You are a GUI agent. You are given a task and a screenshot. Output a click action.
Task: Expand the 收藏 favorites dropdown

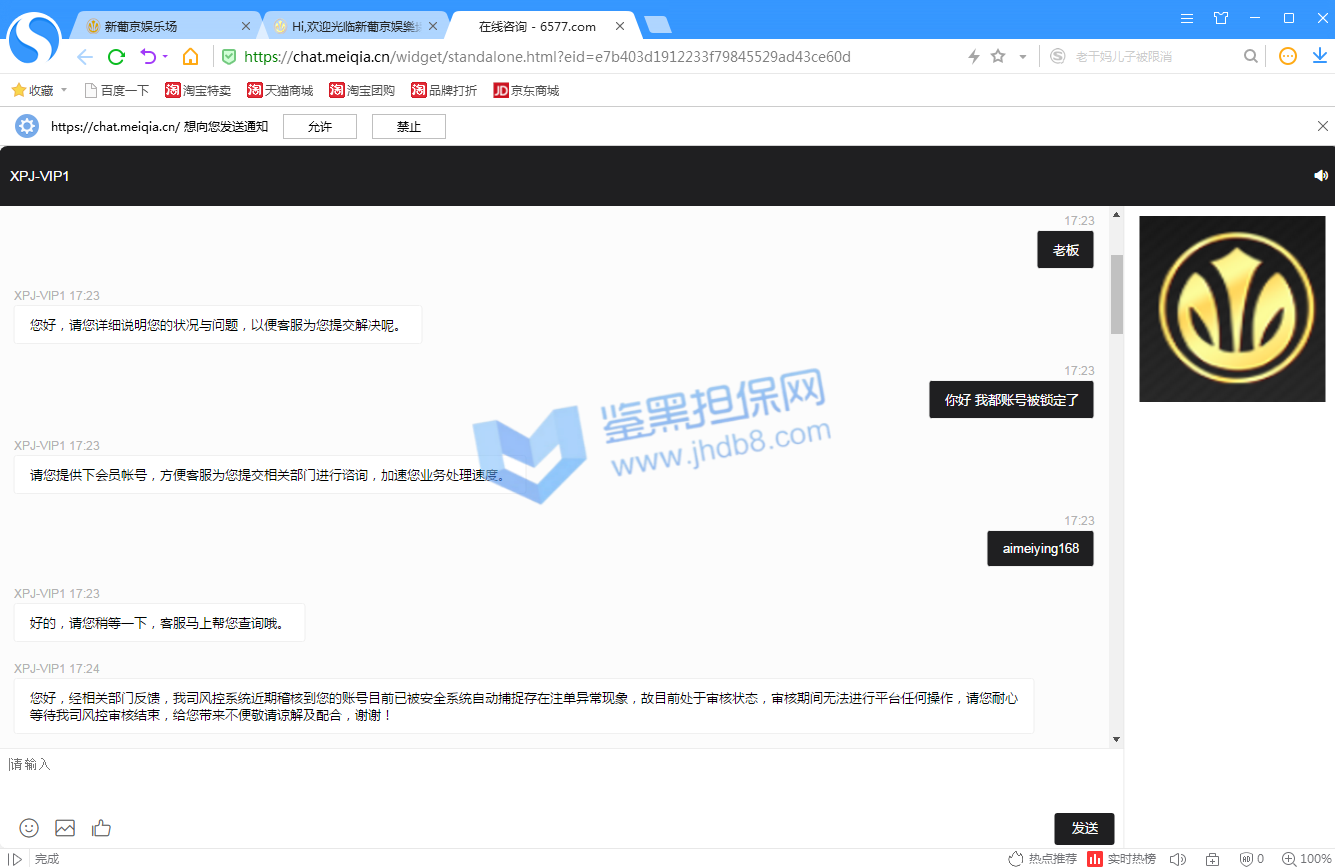(64, 90)
